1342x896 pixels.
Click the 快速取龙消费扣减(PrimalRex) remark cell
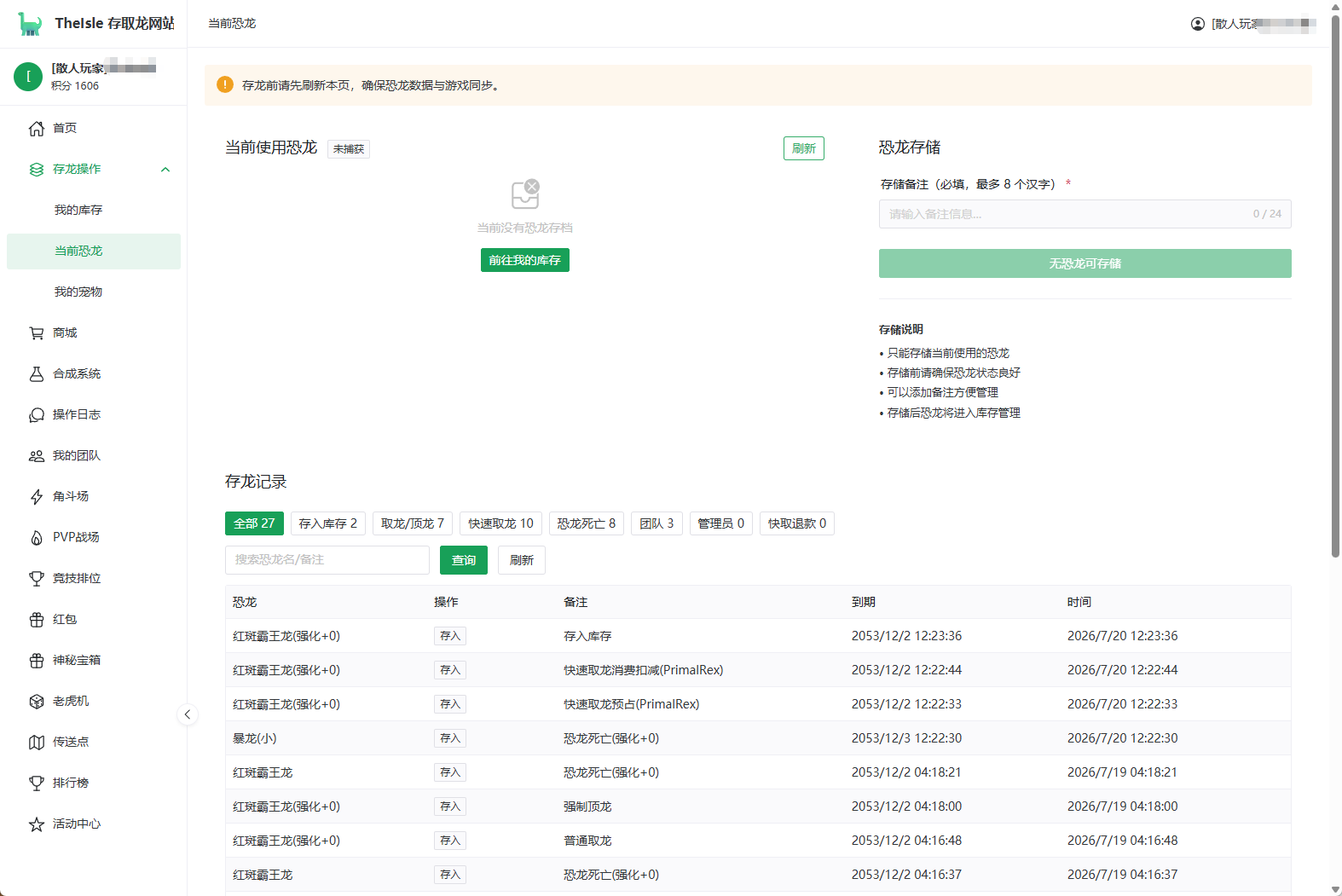pyautogui.click(x=644, y=670)
